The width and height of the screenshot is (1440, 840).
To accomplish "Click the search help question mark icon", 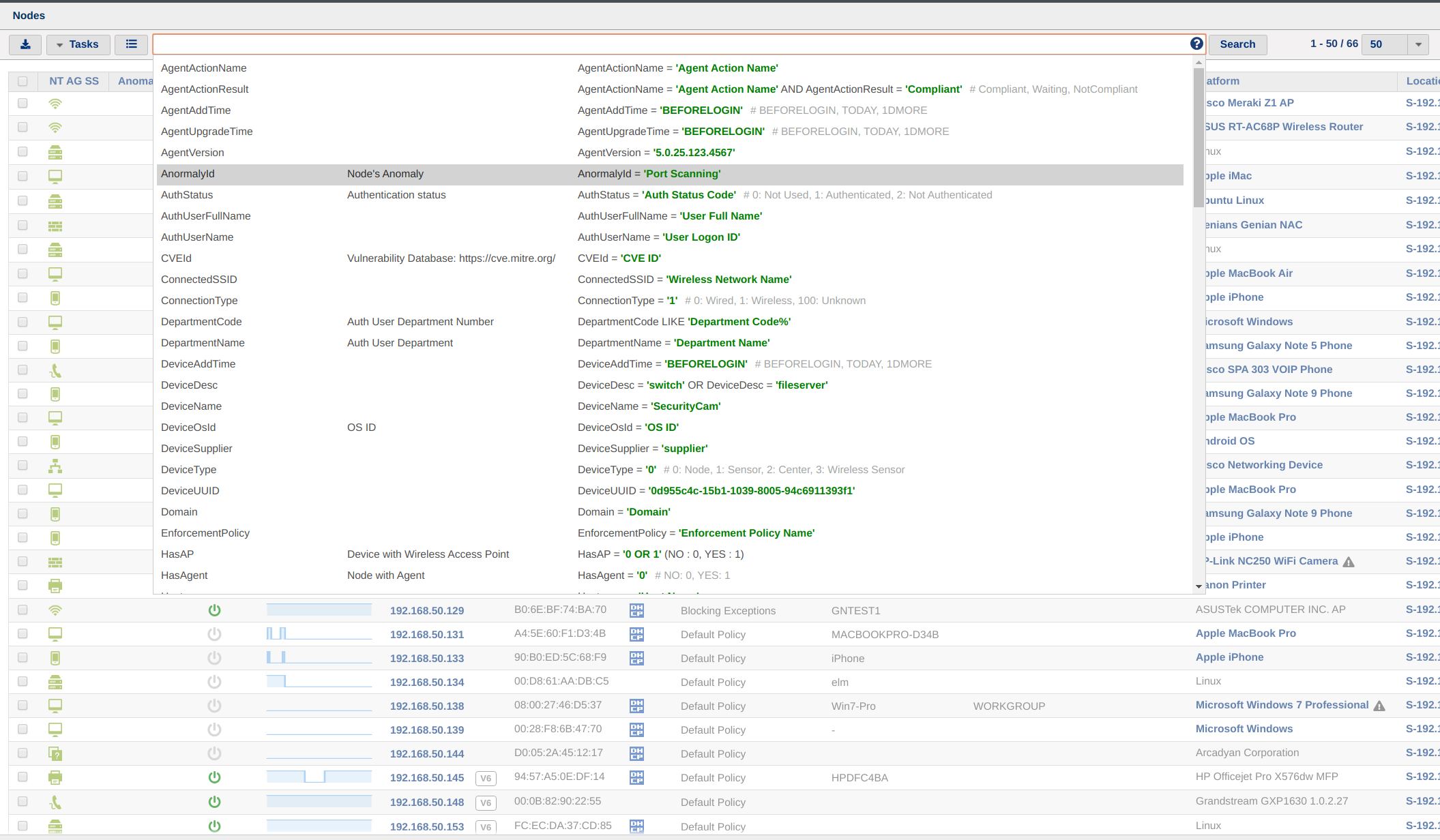I will [x=1196, y=44].
